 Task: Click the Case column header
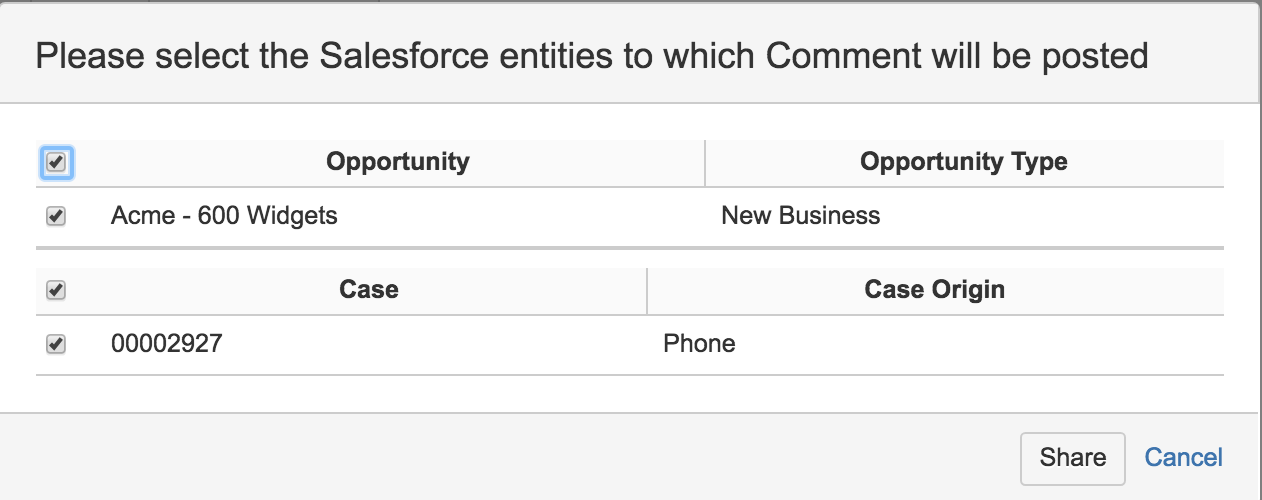tap(368, 290)
